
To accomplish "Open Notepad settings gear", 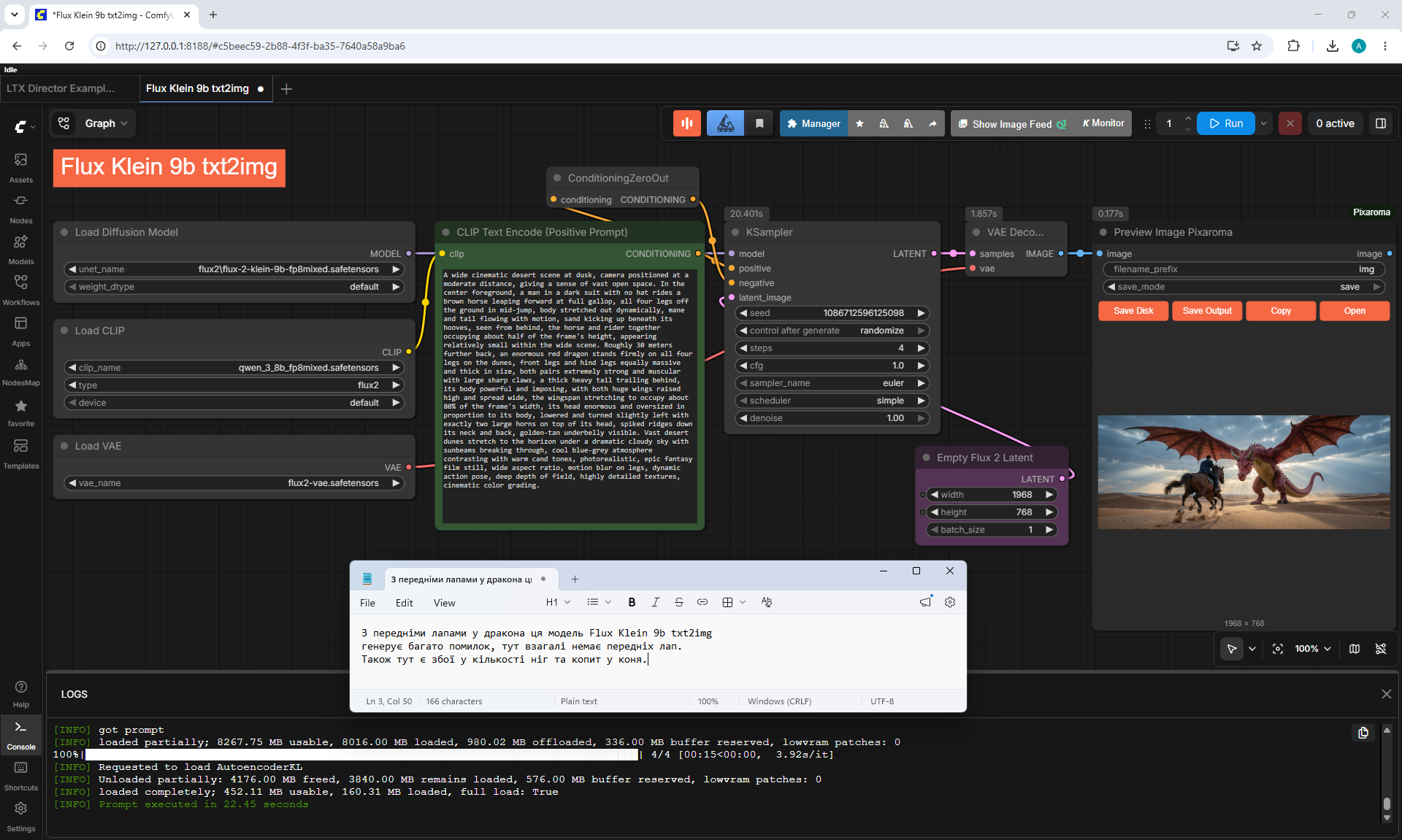I will tap(950, 602).
